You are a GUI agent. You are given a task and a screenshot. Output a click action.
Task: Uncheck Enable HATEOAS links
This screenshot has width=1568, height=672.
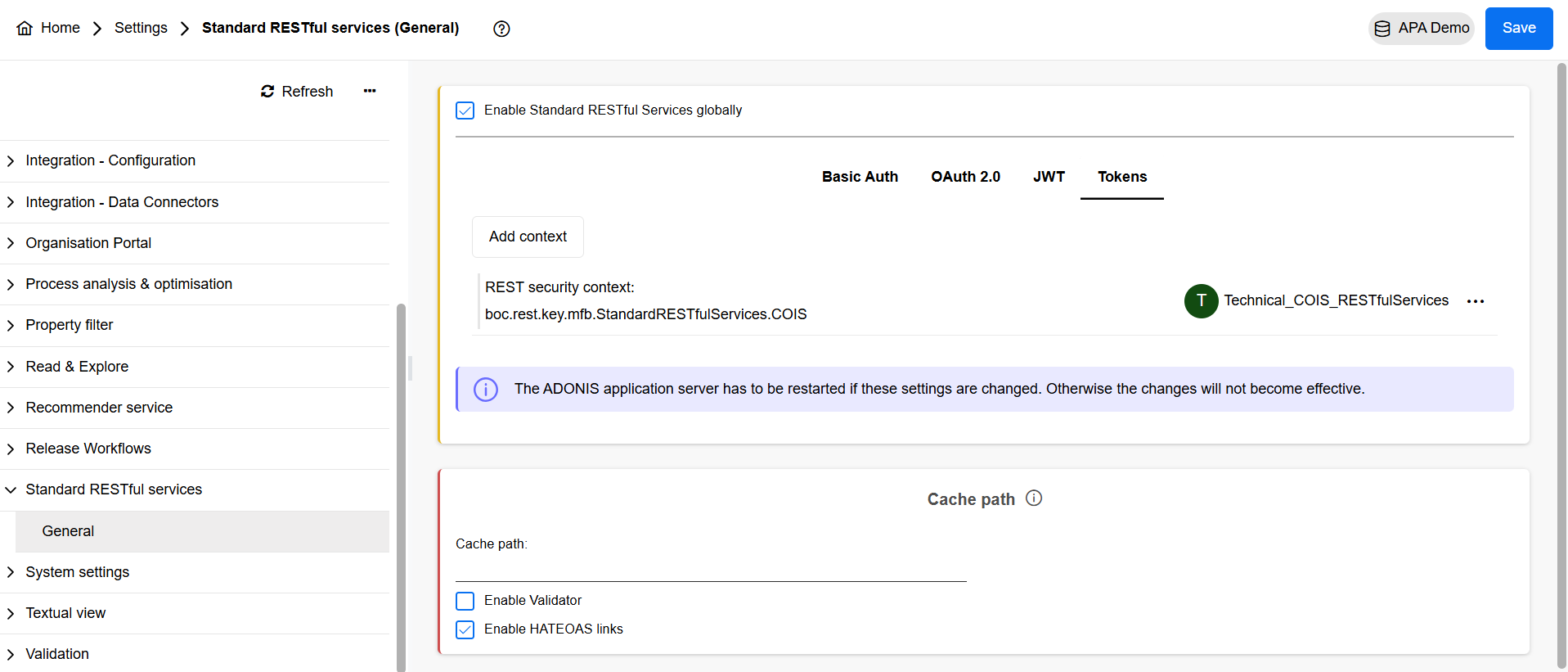(x=465, y=629)
